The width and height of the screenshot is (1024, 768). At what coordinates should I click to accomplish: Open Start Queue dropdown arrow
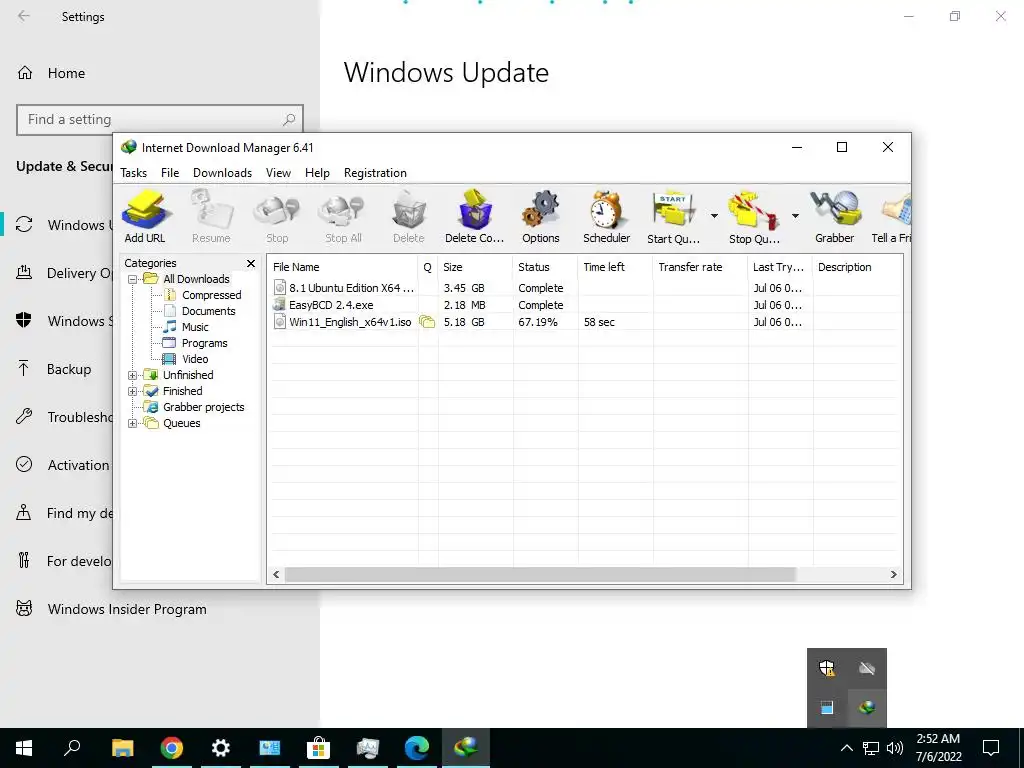[x=714, y=216]
